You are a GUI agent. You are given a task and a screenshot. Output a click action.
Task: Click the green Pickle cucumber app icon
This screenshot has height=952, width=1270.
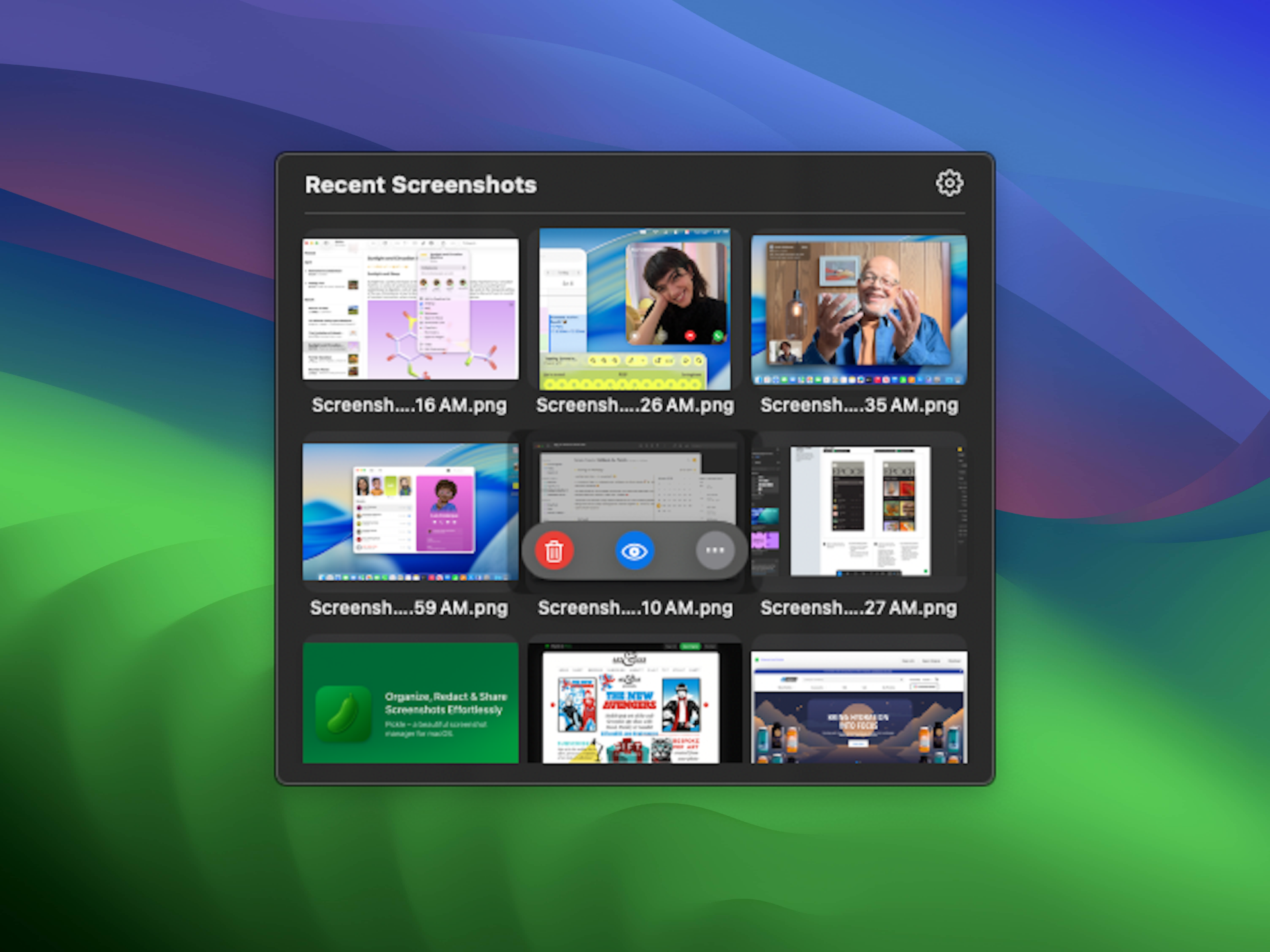tap(343, 710)
